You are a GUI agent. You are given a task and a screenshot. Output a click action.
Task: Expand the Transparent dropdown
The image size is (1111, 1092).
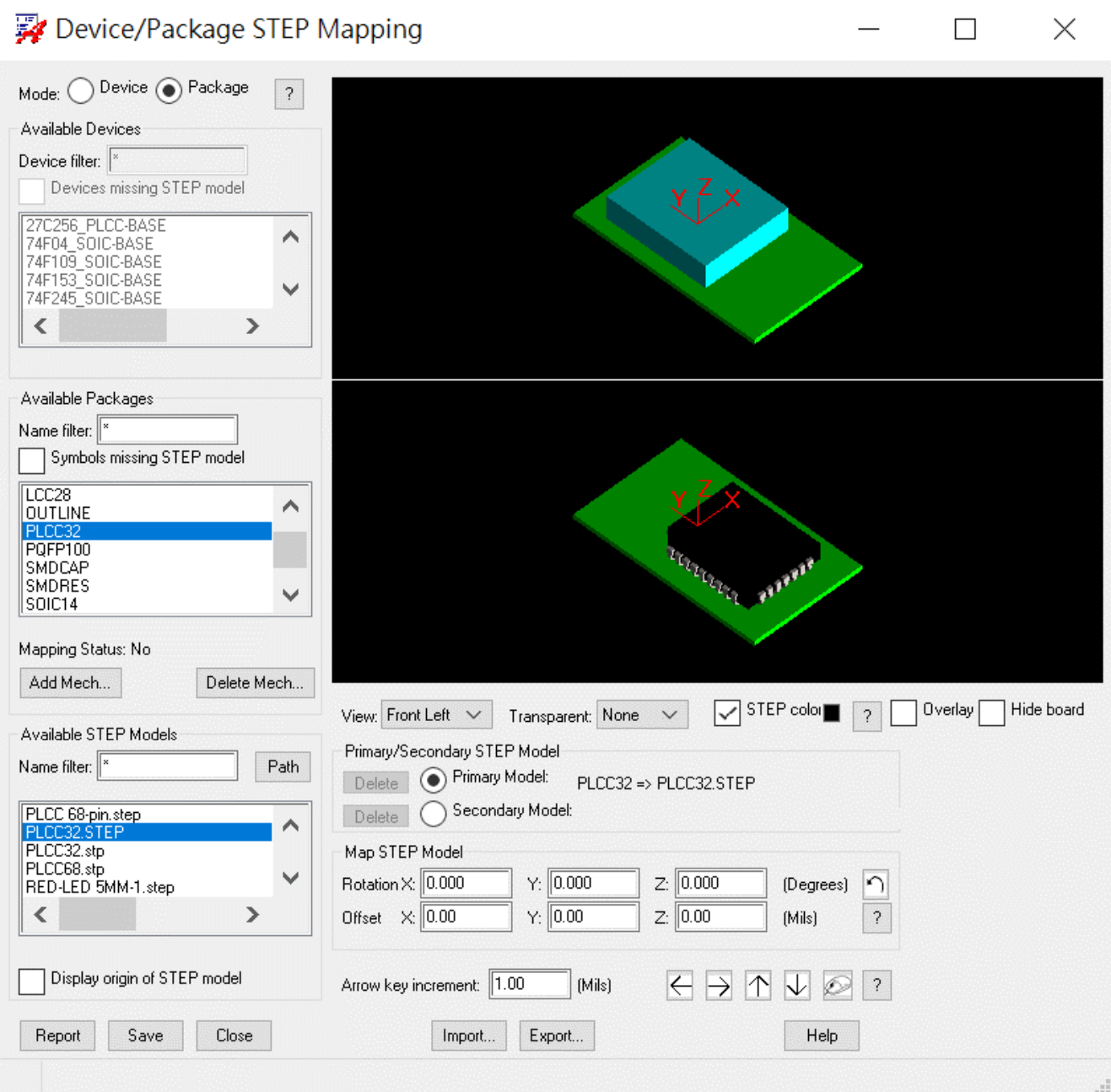click(x=641, y=715)
